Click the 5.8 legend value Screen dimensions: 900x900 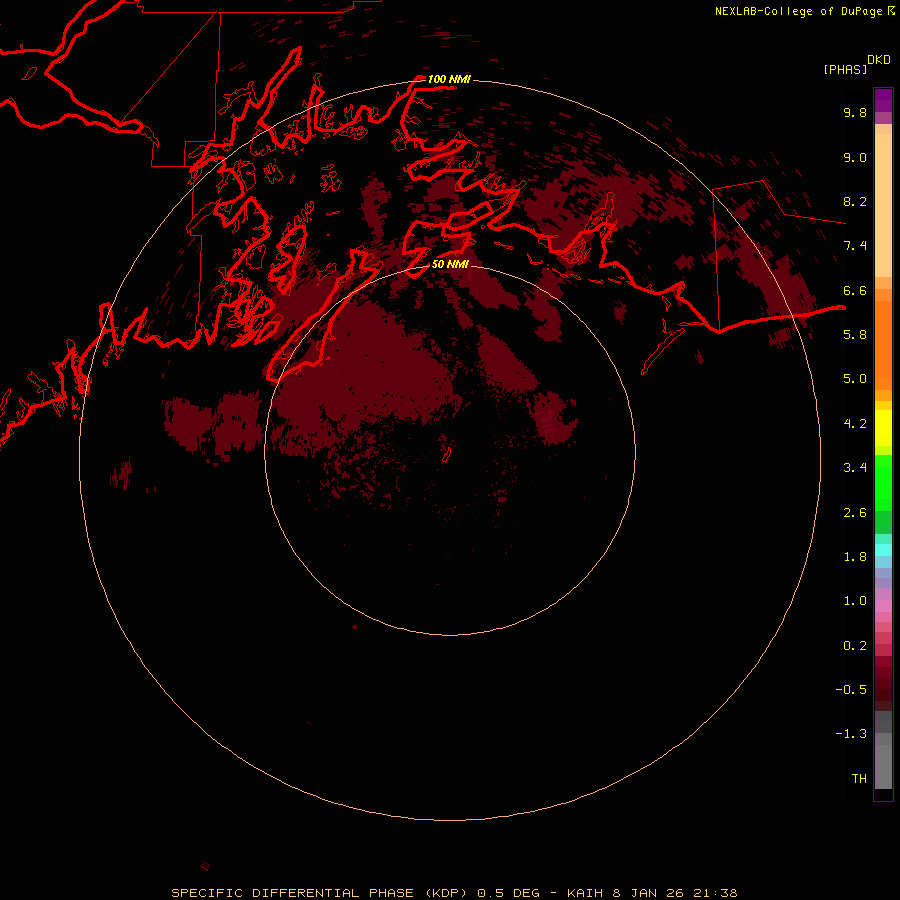coord(855,334)
